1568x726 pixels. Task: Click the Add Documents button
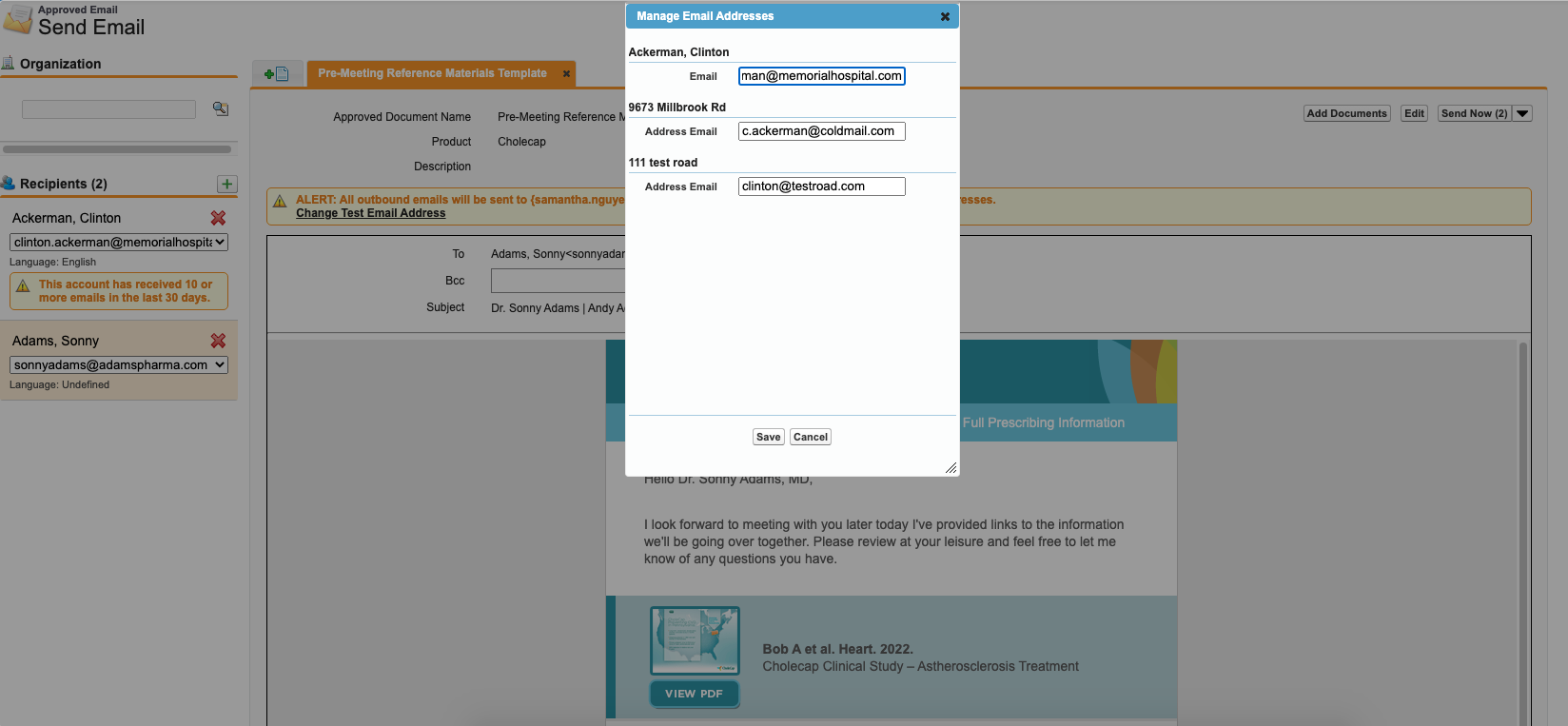[1346, 113]
